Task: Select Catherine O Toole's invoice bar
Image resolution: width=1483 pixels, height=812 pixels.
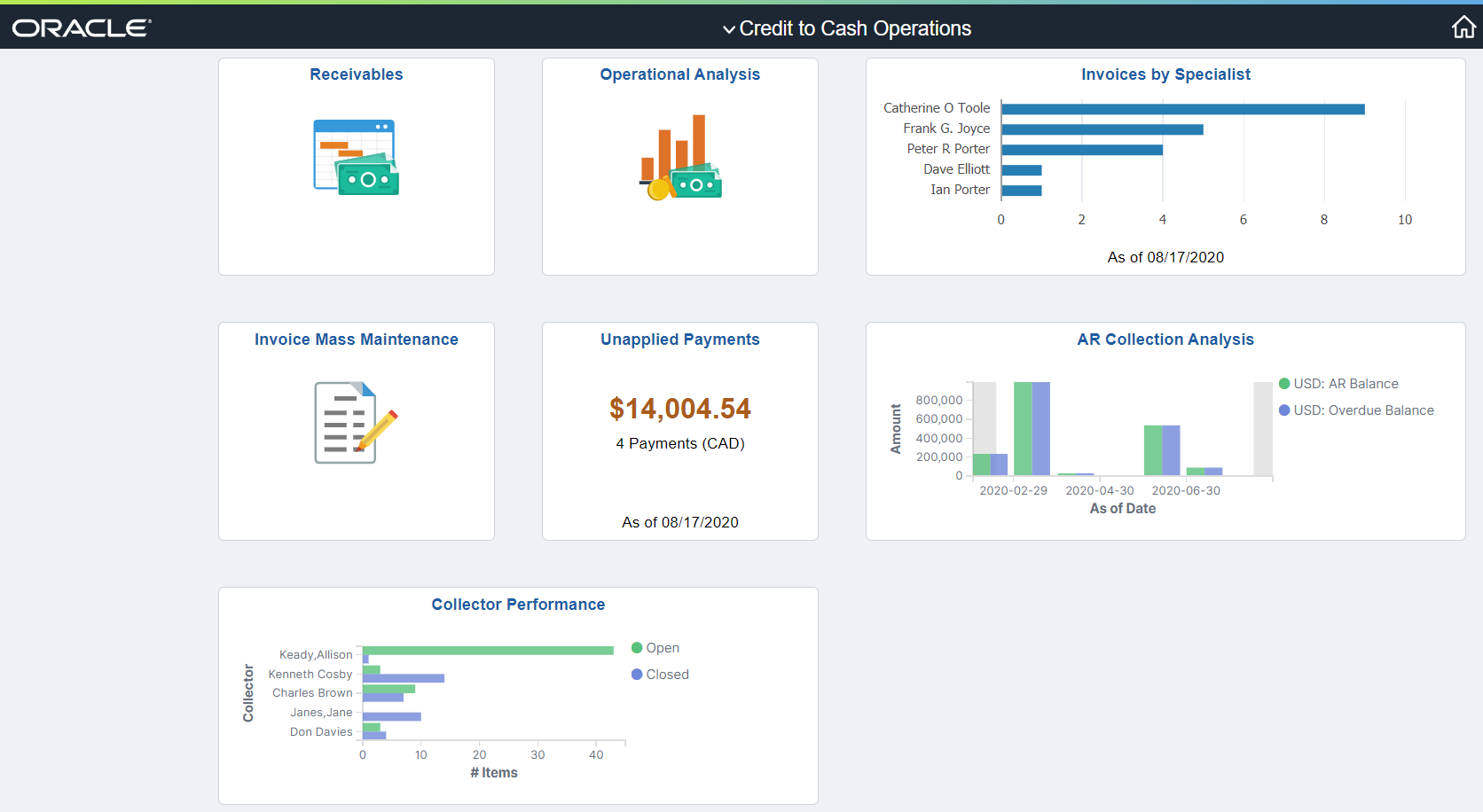Action: coord(1183,109)
